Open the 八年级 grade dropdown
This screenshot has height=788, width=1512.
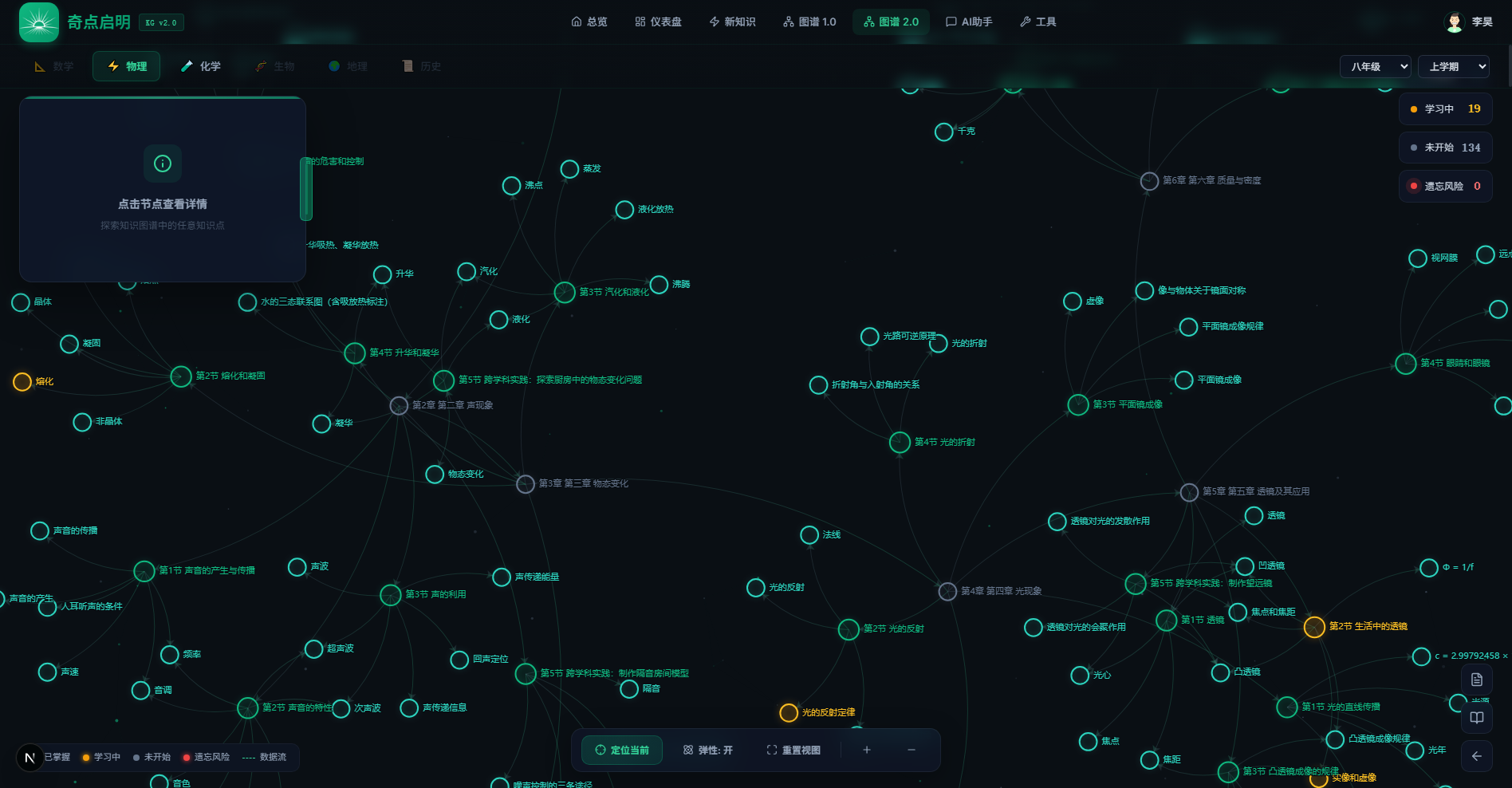(x=1376, y=66)
